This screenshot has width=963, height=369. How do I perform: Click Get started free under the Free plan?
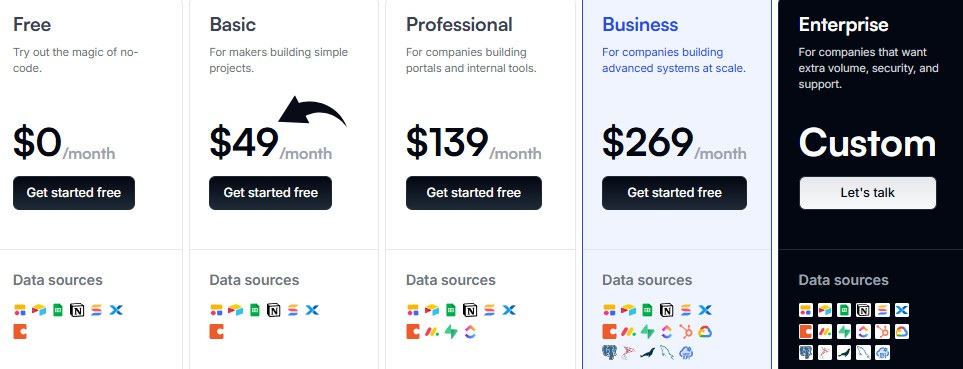[x=74, y=193]
